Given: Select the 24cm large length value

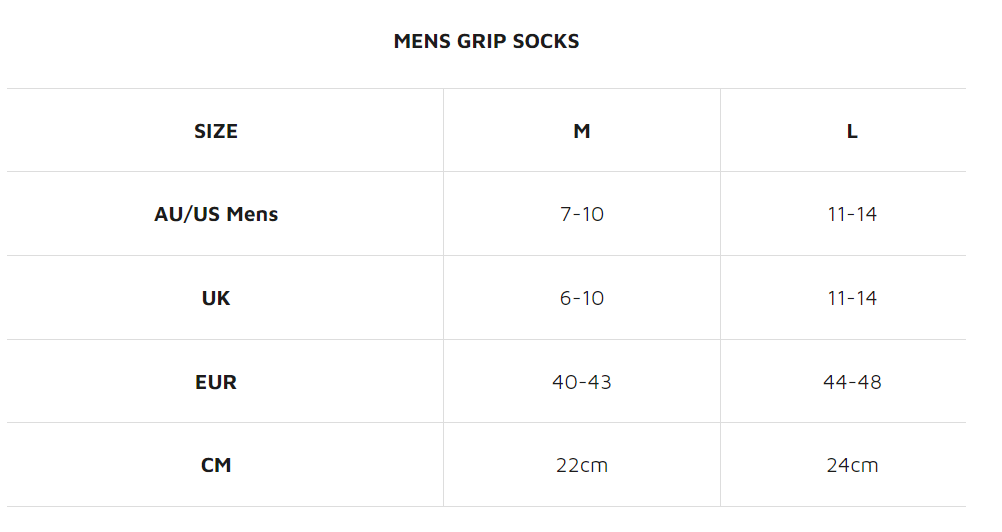Looking at the screenshot, I should pos(852,465).
